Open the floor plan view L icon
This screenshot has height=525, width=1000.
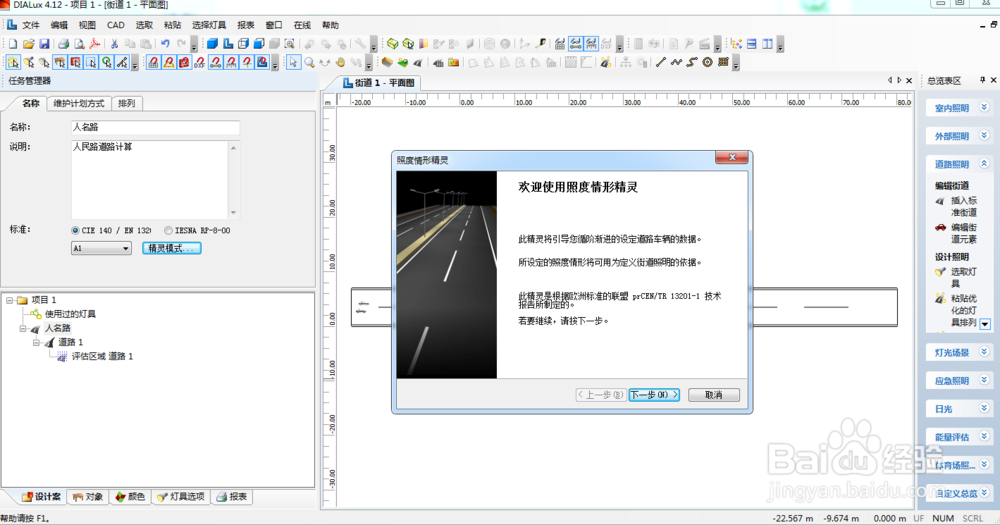[228, 43]
